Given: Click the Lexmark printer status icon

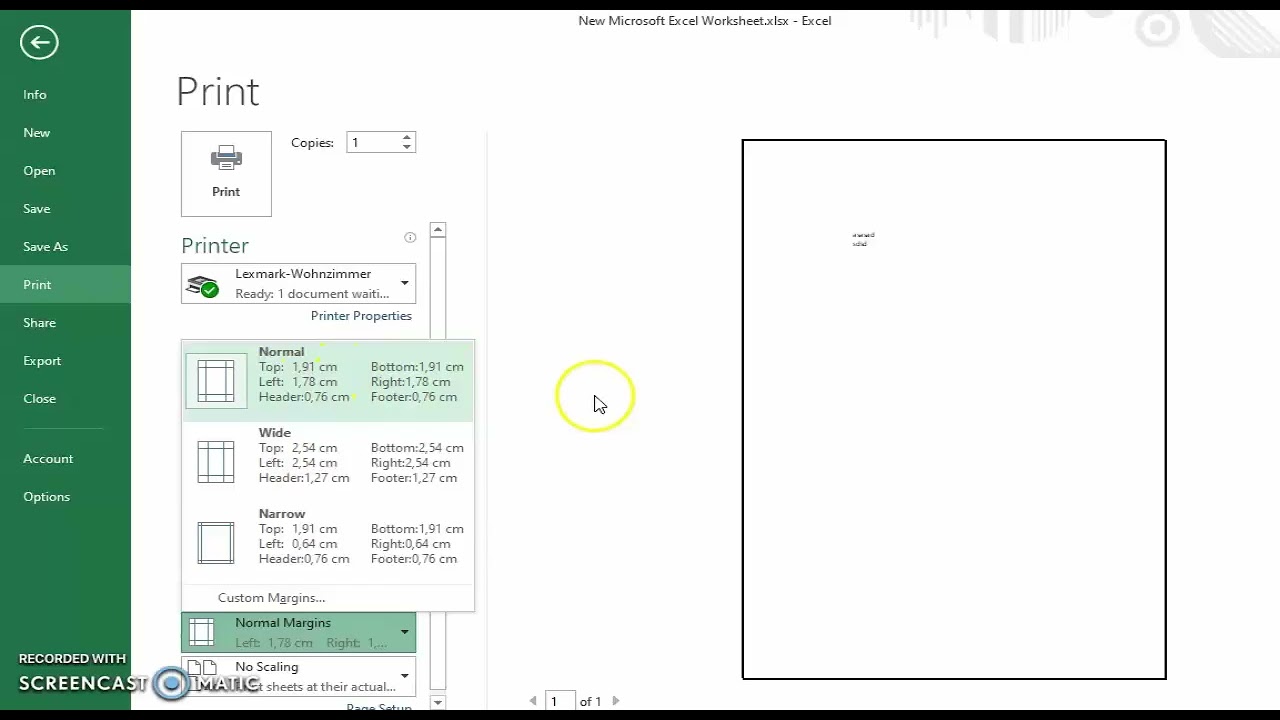Looking at the screenshot, I should [202, 287].
